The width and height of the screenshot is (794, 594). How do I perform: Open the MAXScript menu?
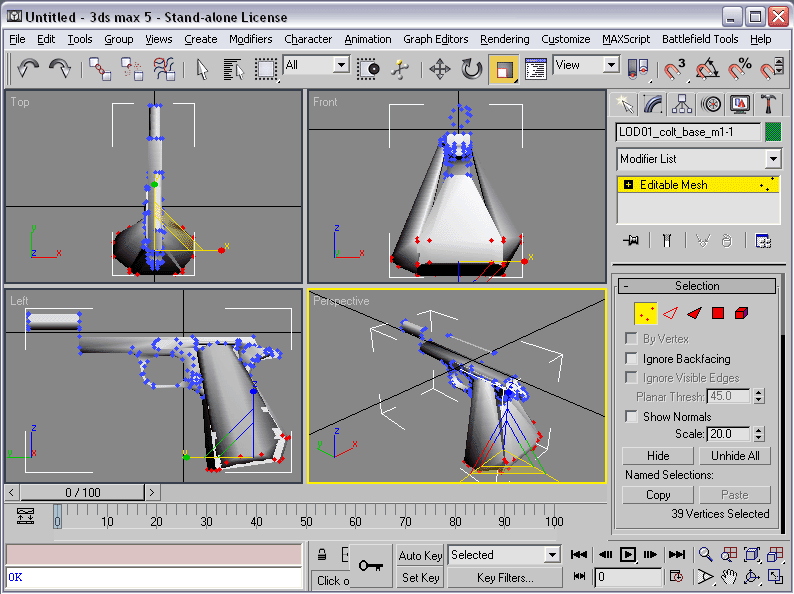click(x=626, y=39)
